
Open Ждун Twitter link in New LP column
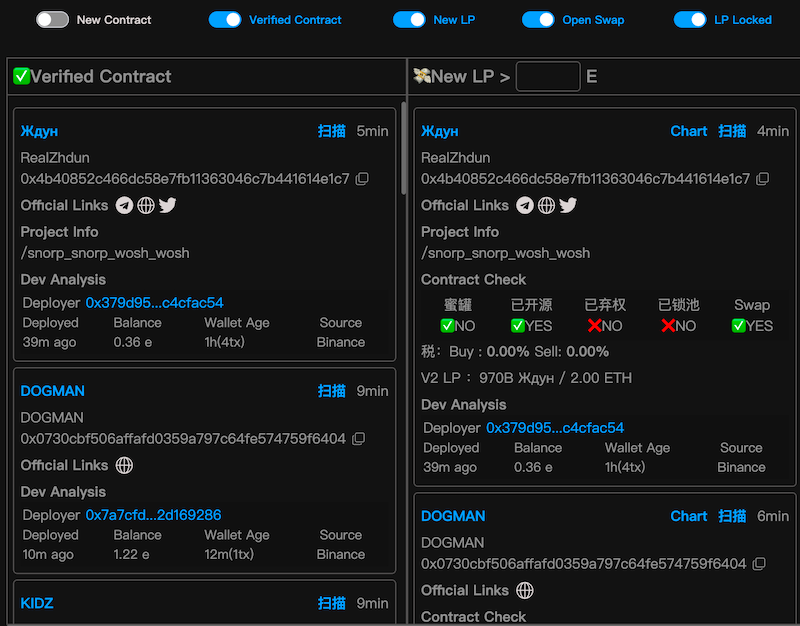point(568,205)
